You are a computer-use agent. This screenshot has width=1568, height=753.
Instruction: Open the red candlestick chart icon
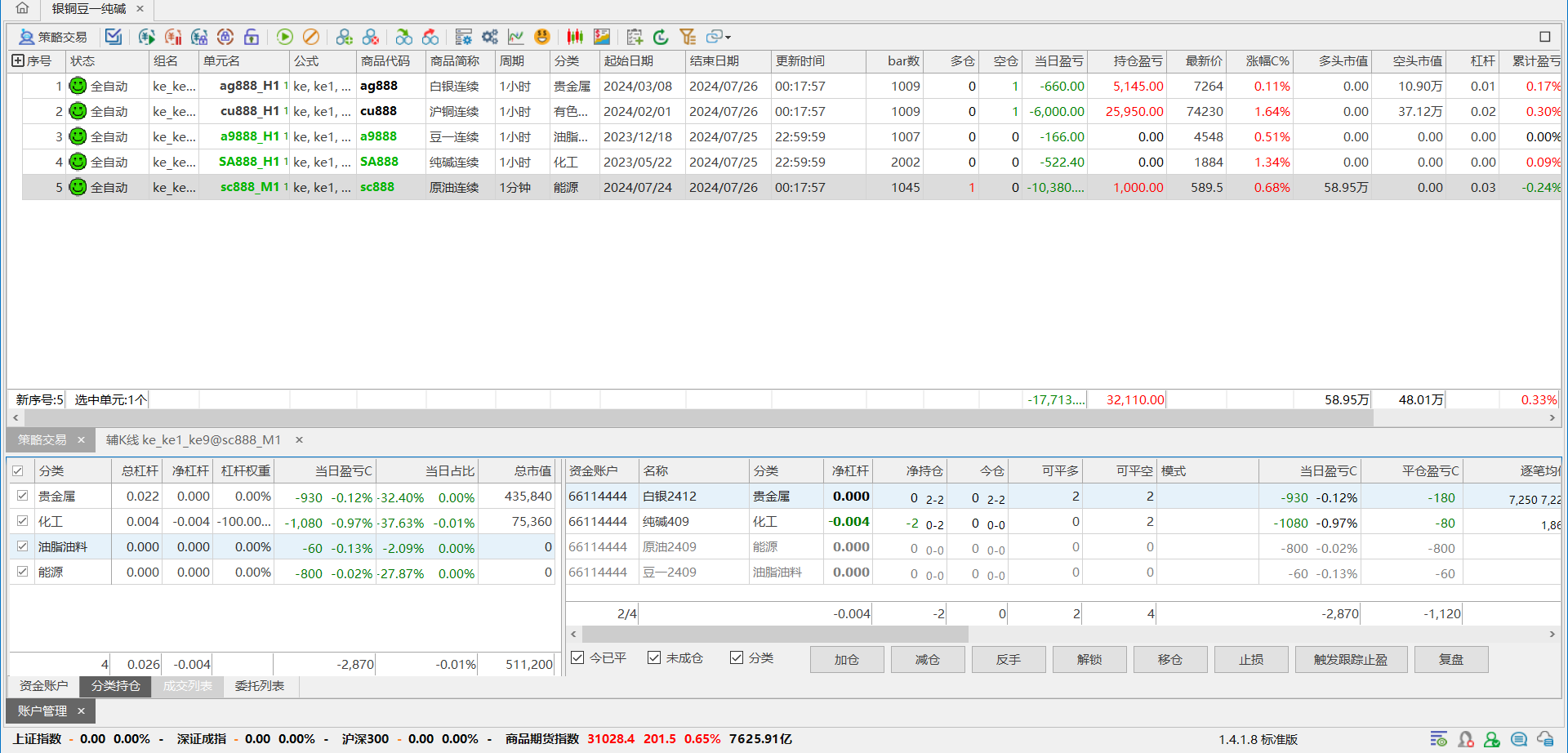coord(575,37)
